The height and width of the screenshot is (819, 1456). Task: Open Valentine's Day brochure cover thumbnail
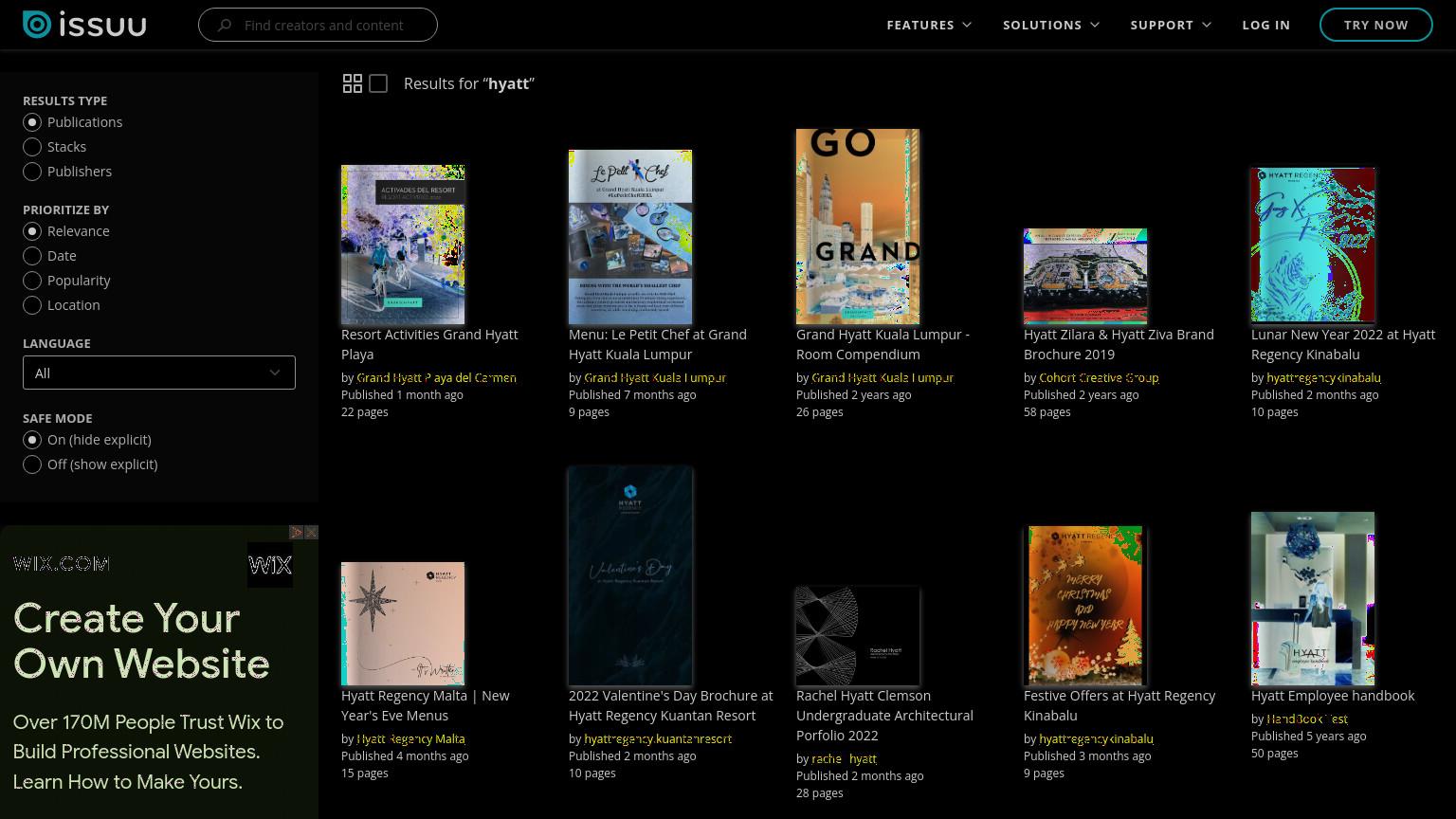pos(630,576)
